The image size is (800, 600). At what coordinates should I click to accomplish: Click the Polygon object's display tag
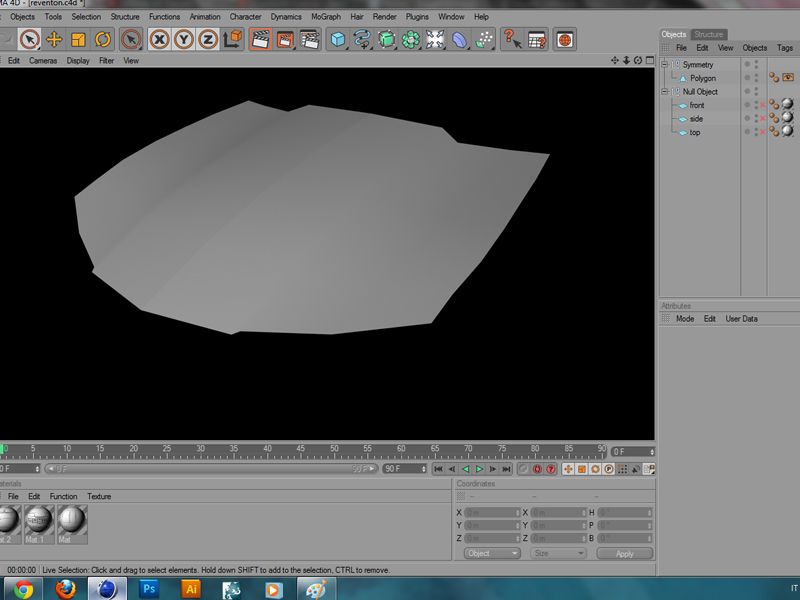click(x=788, y=78)
